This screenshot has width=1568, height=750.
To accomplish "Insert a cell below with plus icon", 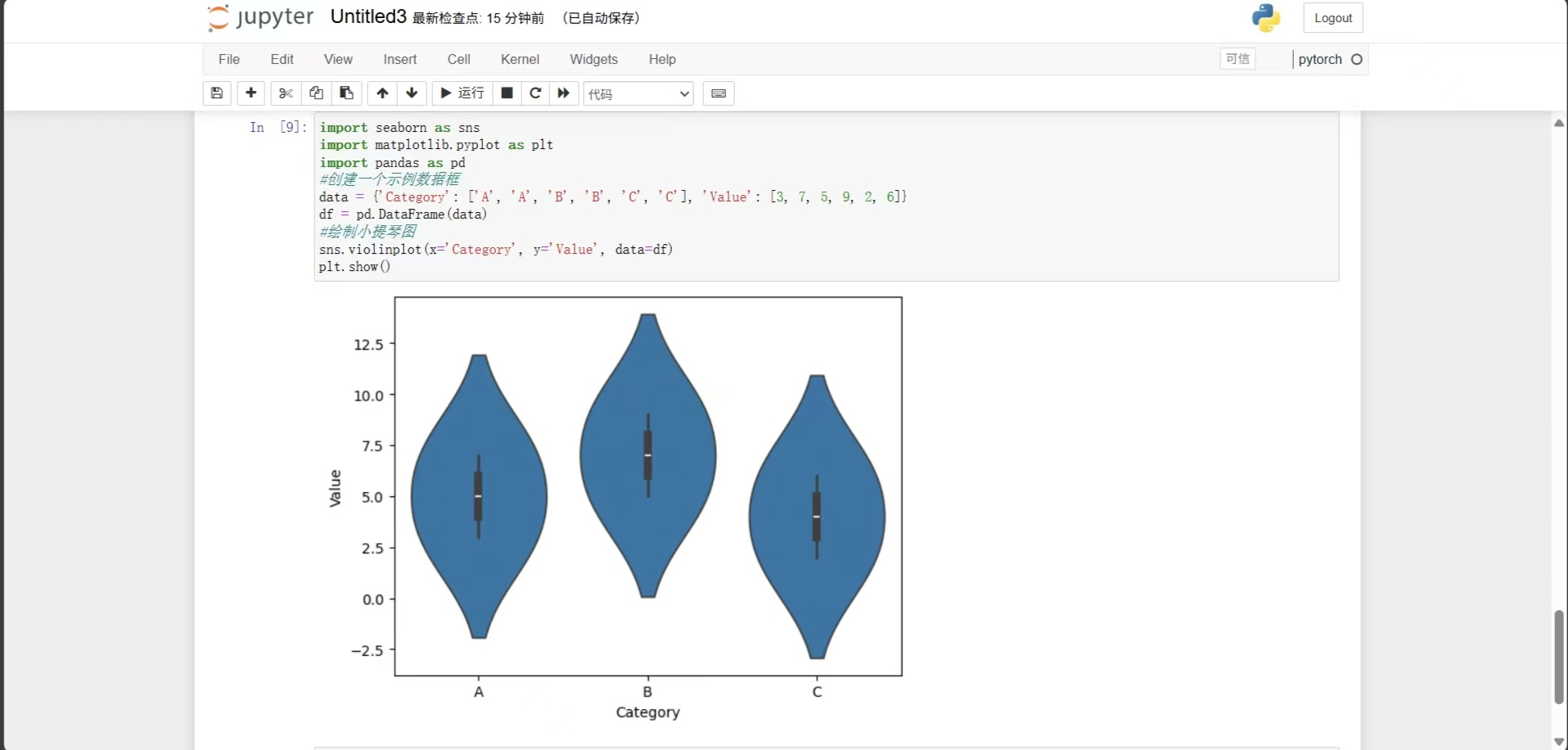I will coord(251,93).
